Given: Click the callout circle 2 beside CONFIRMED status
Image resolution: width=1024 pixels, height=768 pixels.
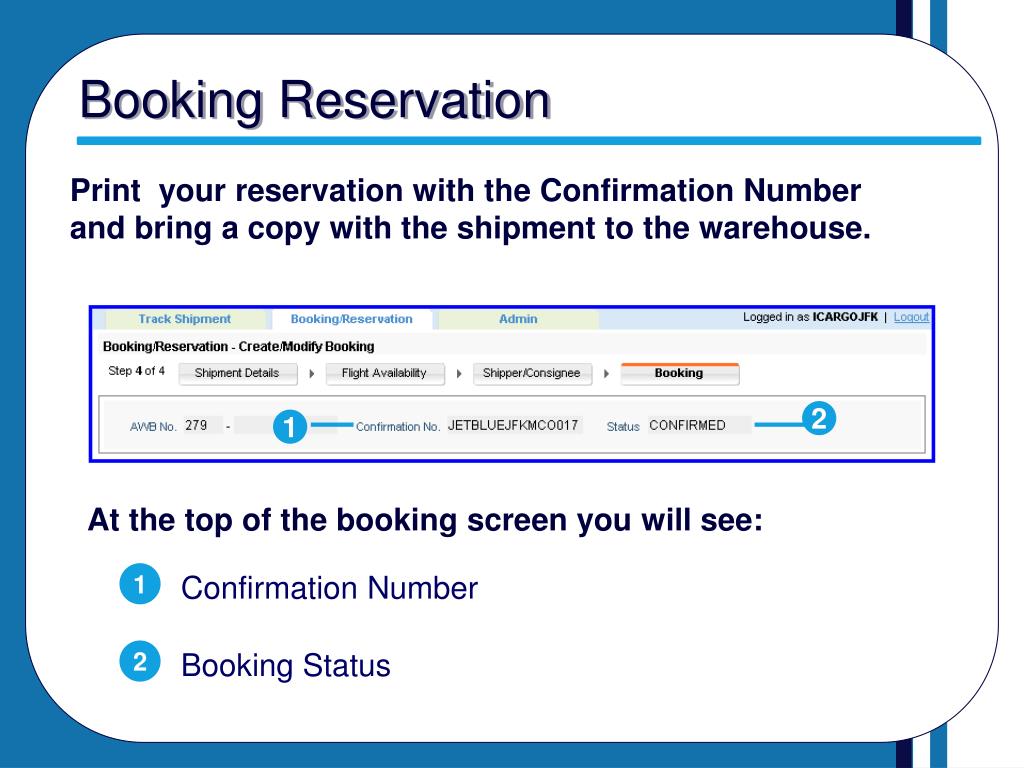Looking at the screenshot, I should coord(818,419).
